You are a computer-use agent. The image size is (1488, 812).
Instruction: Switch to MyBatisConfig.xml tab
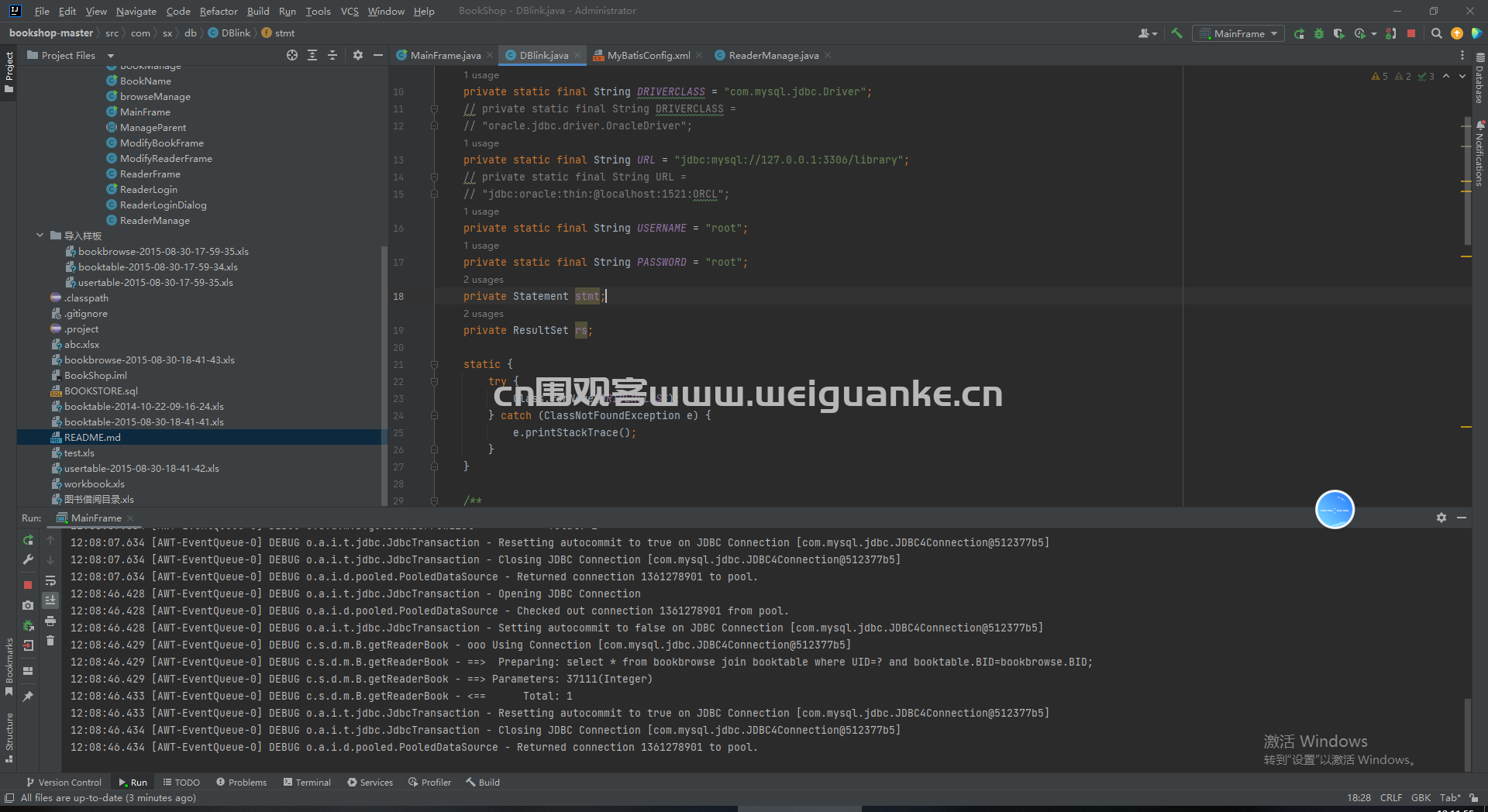[x=648, y=55]
